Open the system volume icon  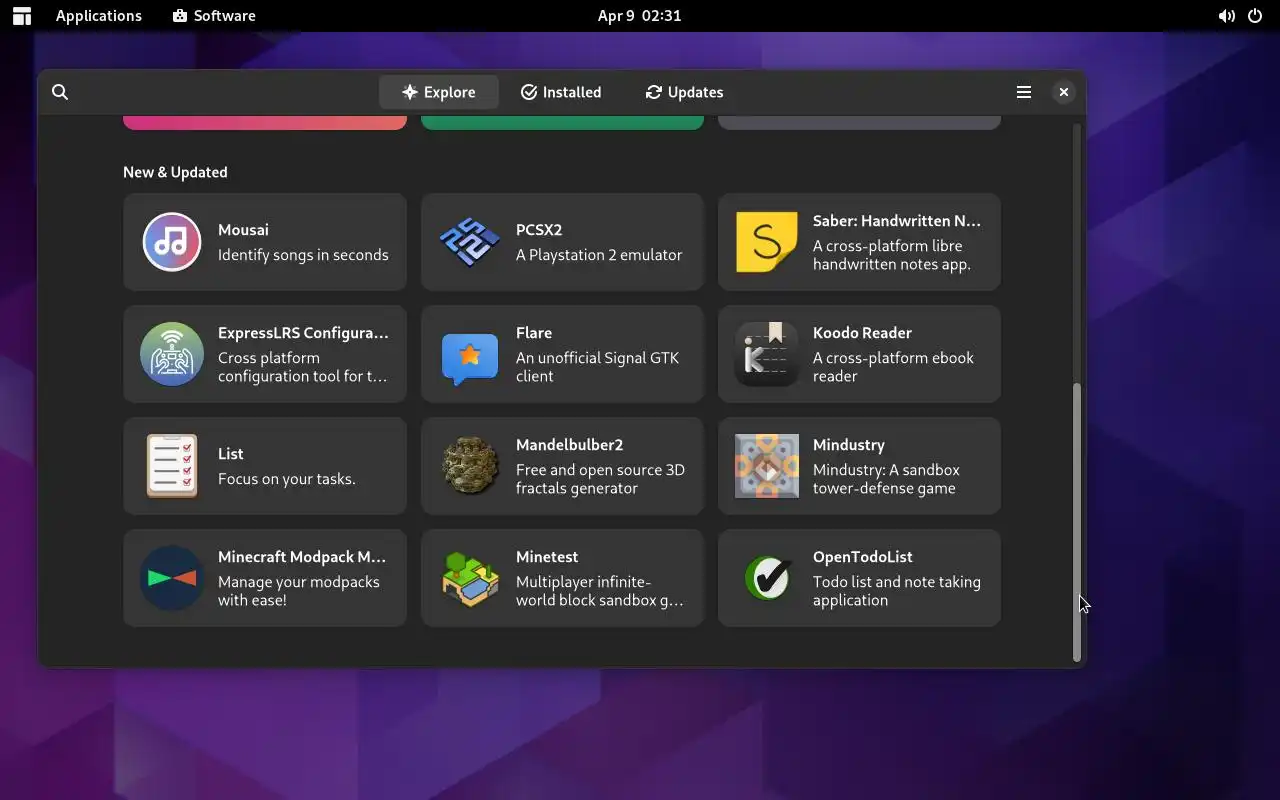pos(1226,16)
